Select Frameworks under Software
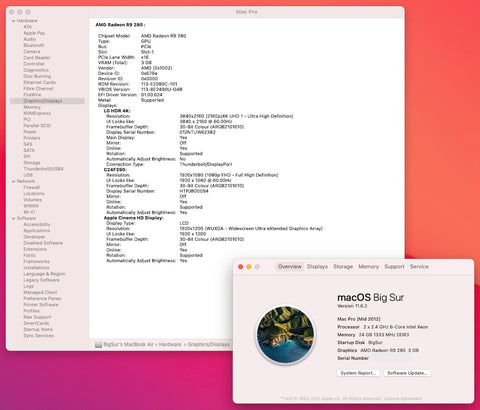Viewport: 480px width, 410px height. click(x=36, y=261)
